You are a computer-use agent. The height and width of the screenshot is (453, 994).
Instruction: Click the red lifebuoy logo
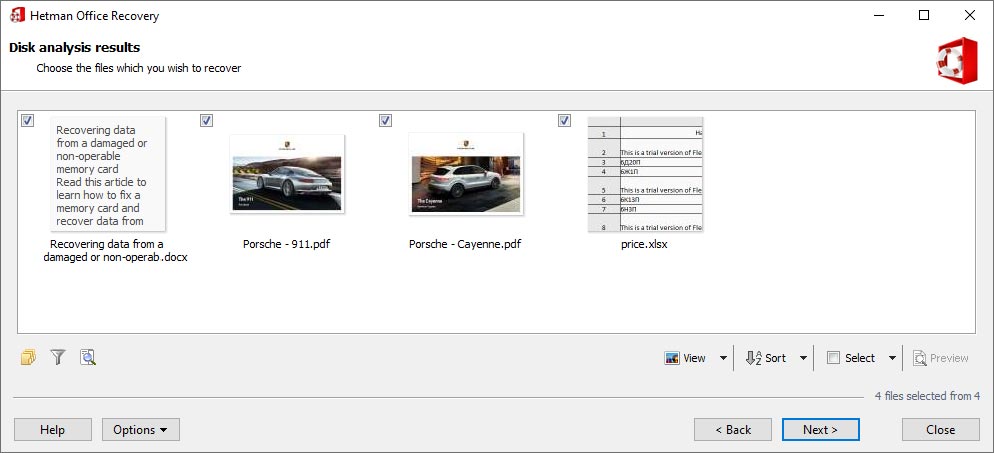tap(957, 61)
